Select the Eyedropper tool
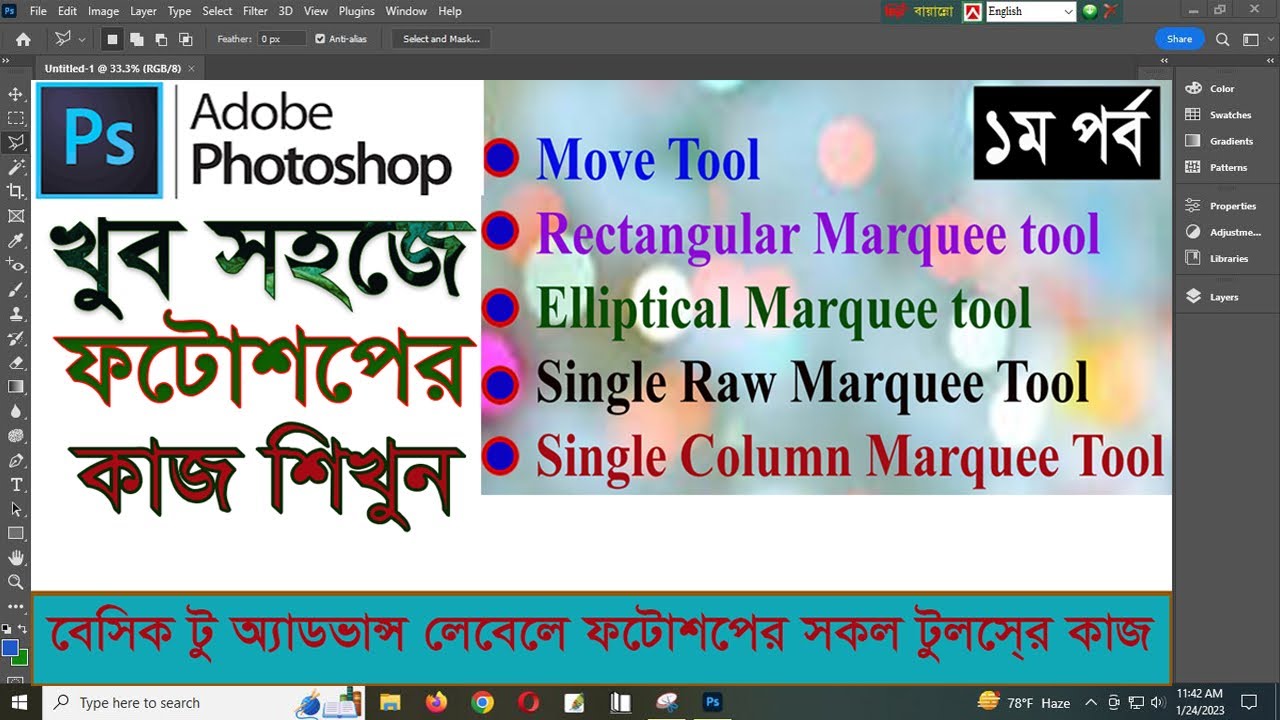This screenshot has height=720, width=1280. tap(16, 240)
